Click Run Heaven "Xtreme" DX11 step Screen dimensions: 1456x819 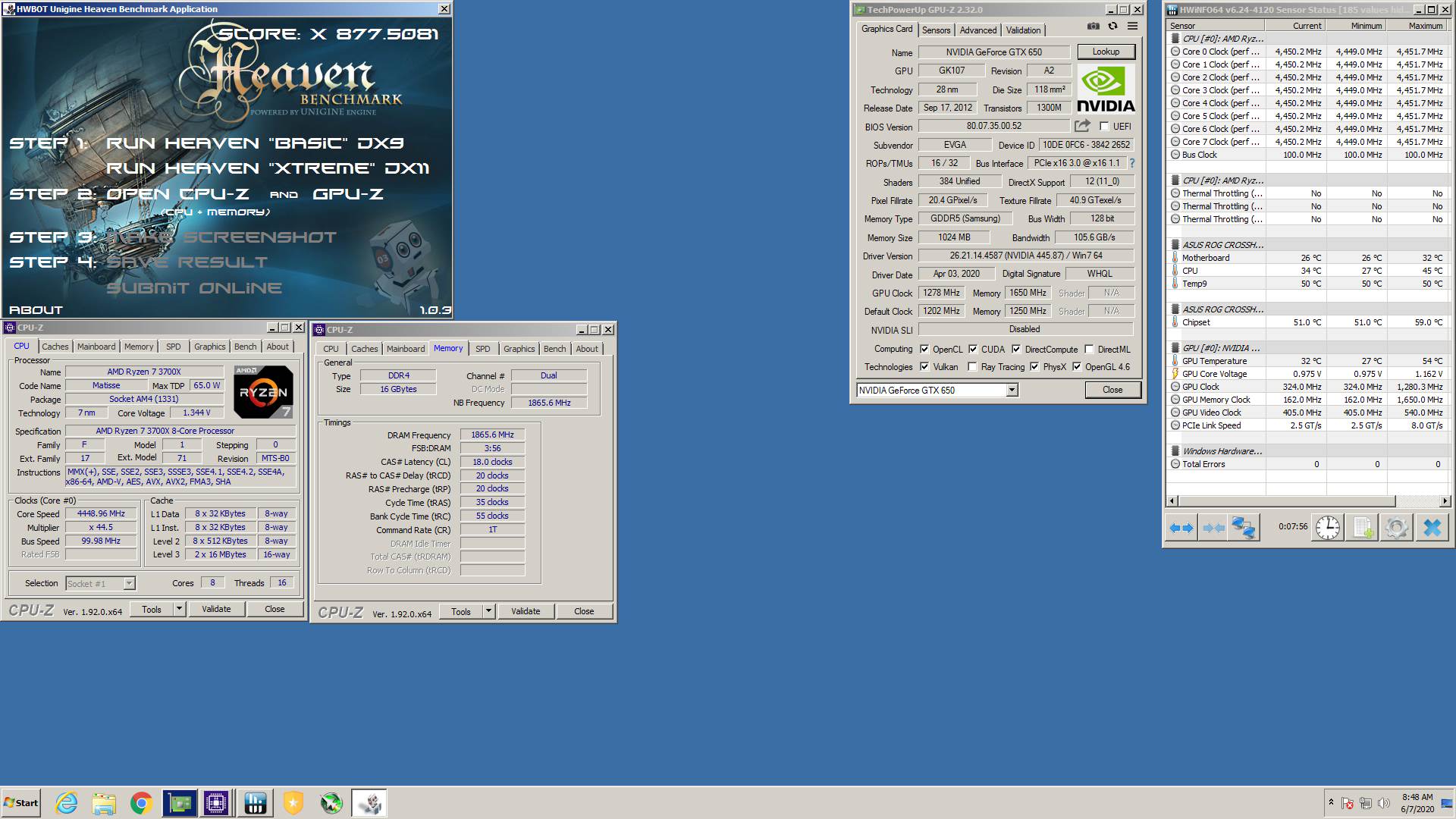coord(268,168)
